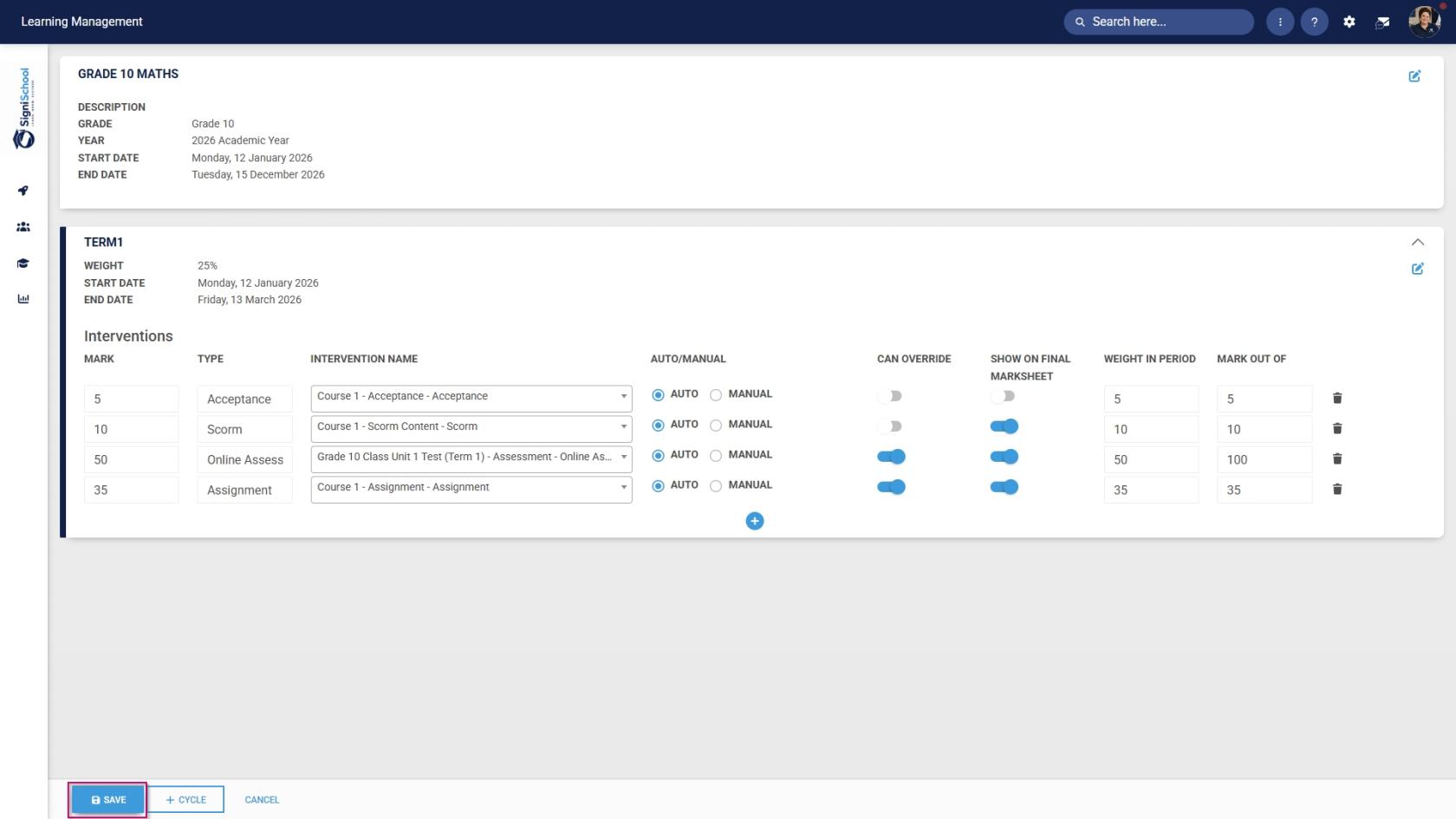Click Type field showing Acceptance
The width and height of the screenshot is (1456, 819).
coord(244,399)
